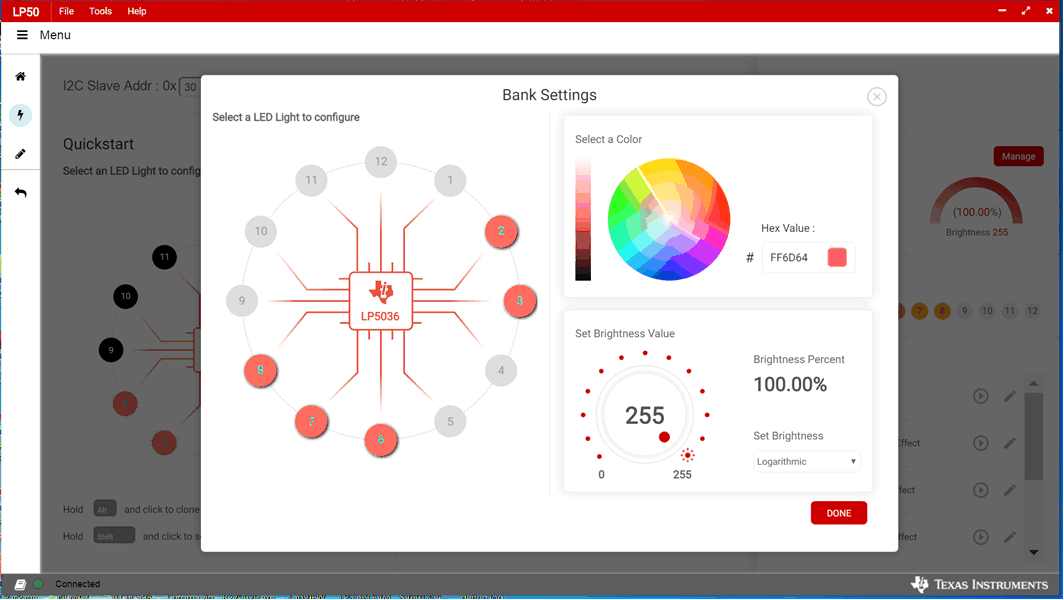Viewport: 1064px width, 600px height.
Task: Click the Hex Value input field
Action: (x=794, y=258)
